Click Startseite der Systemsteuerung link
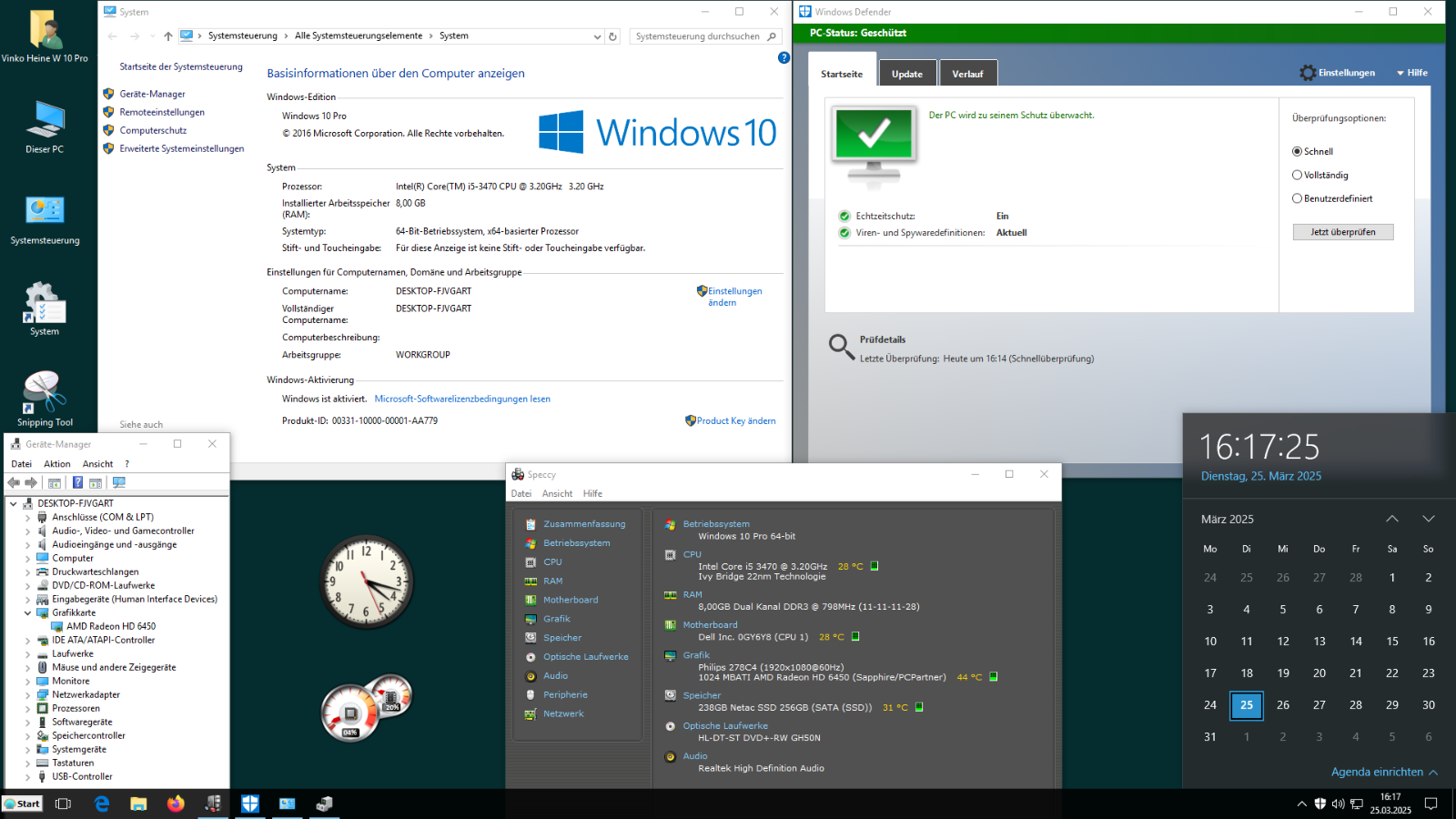Screen dimensions: 1456x819 click(x=181, y=67)
